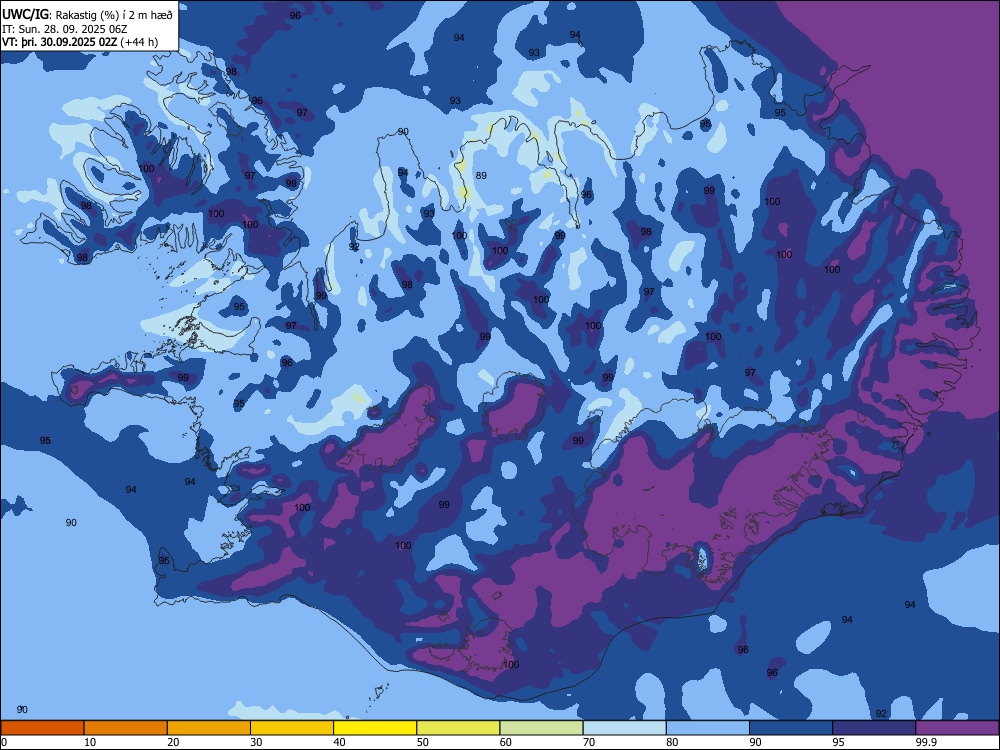Click the '10' legend scale label
This screenshot has height=750, width=1000.
[x=90, y=742]
